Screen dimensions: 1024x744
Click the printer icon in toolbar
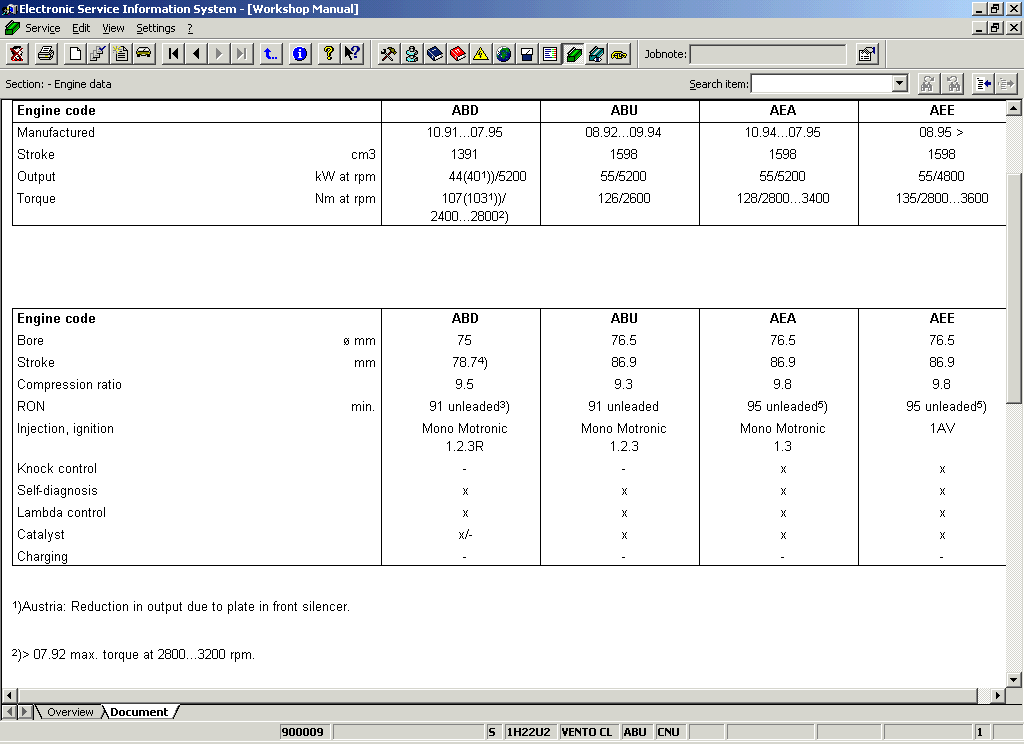[x=45, y=54]
